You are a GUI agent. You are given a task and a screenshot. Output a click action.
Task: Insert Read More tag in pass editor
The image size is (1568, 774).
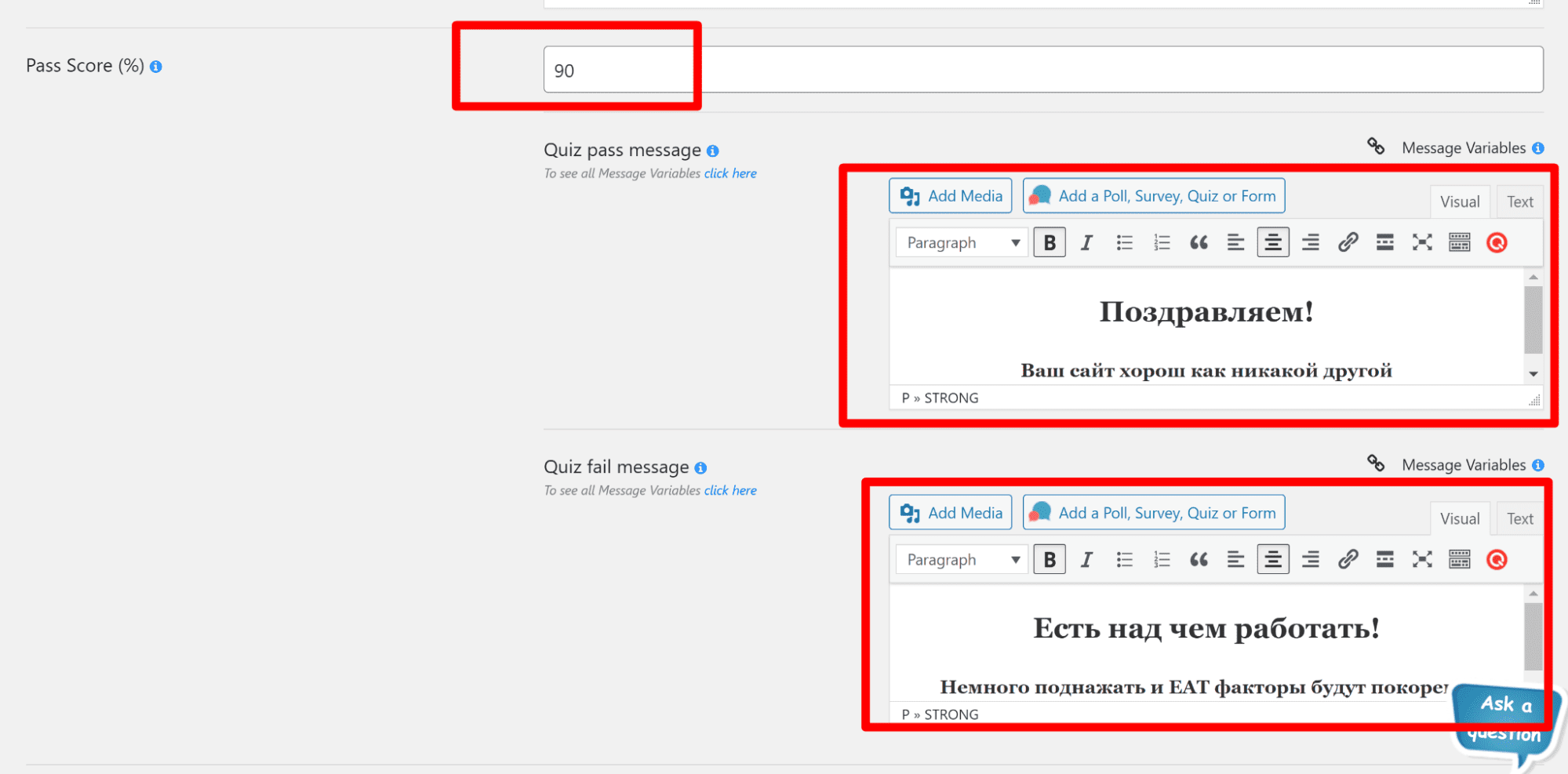(1384, 243)
